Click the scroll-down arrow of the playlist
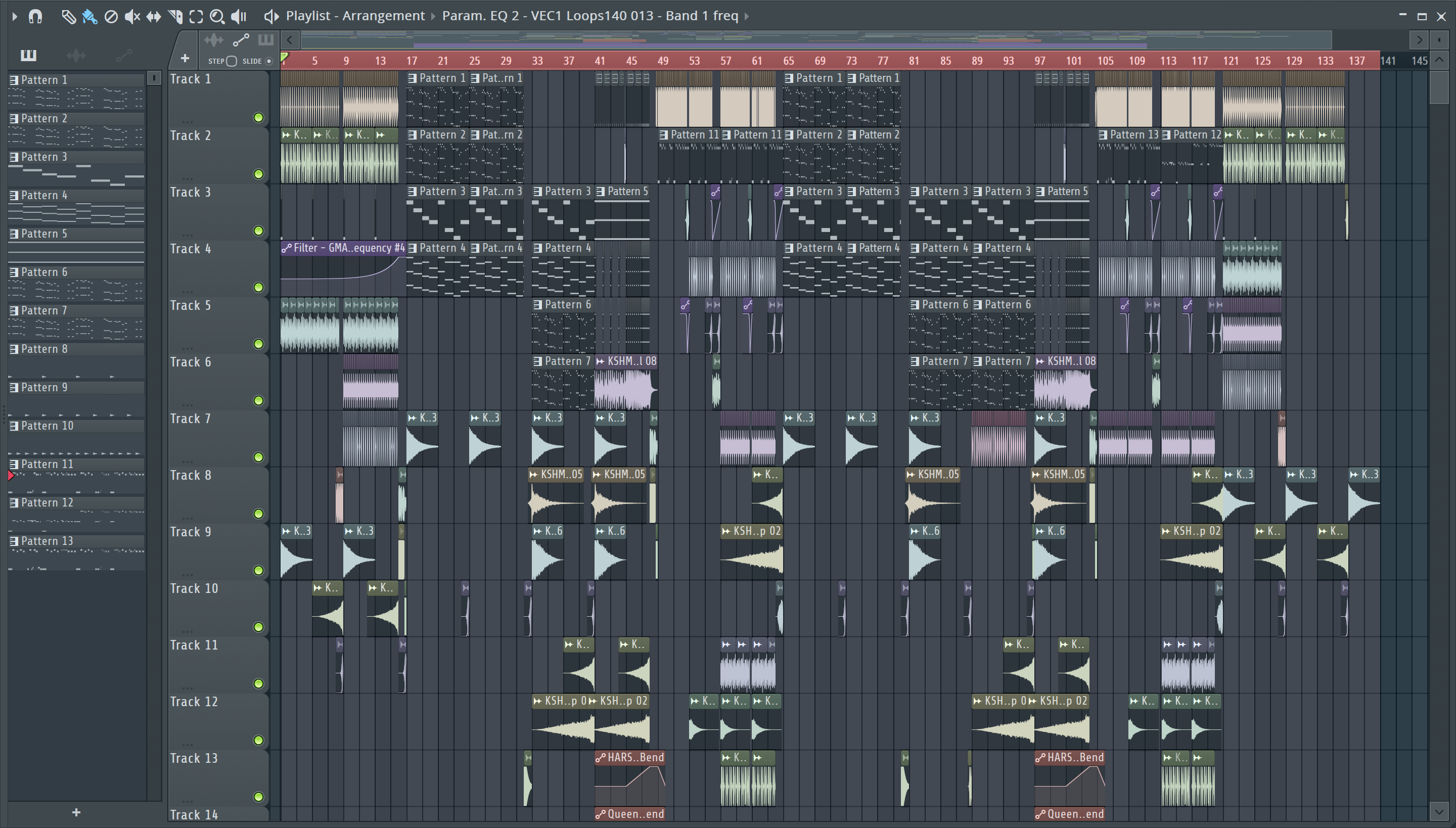 point(1439,811)
